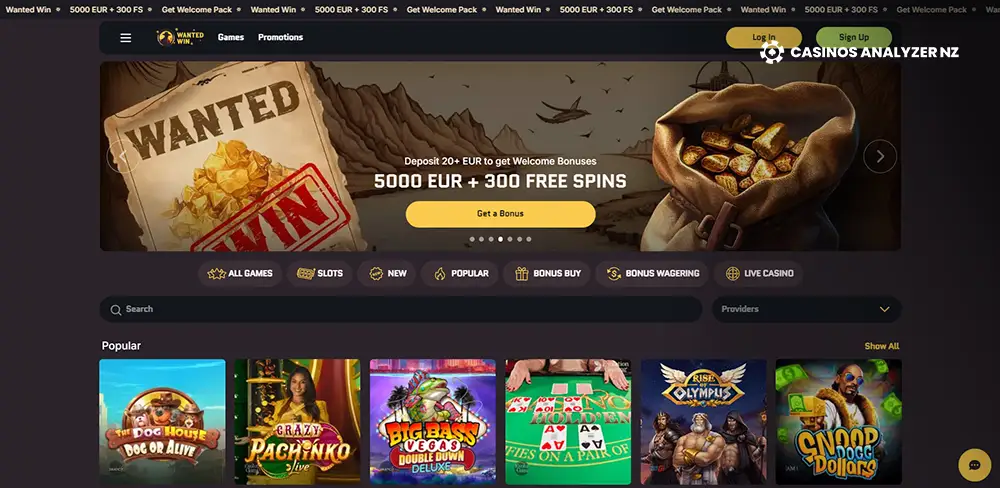Go to previous banner slide arrow
The width and height of the screenshot is (1000, 488).
pos(122,156)
